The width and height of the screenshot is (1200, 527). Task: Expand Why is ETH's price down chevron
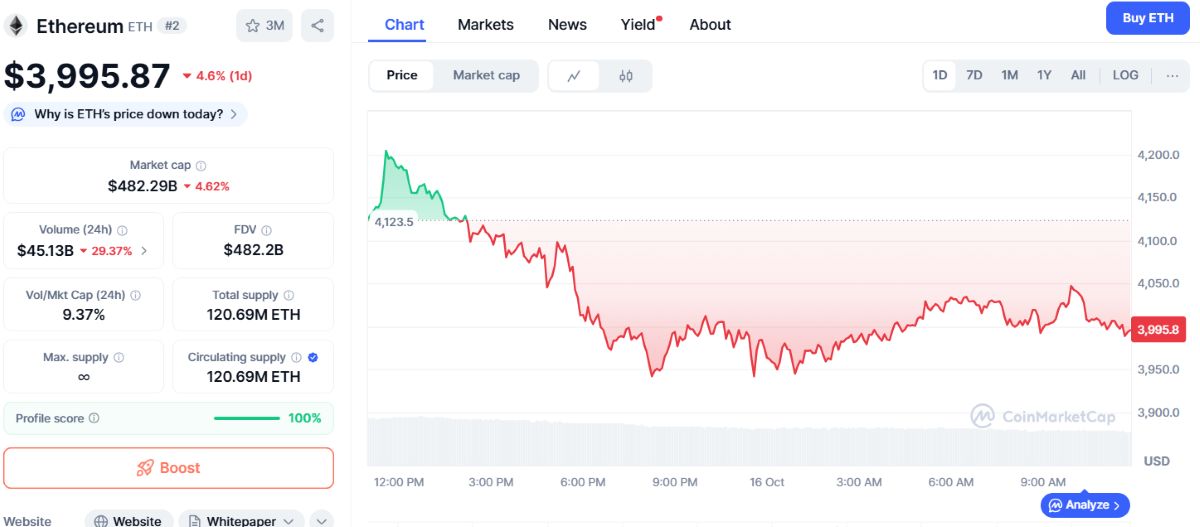click(234, 114)
